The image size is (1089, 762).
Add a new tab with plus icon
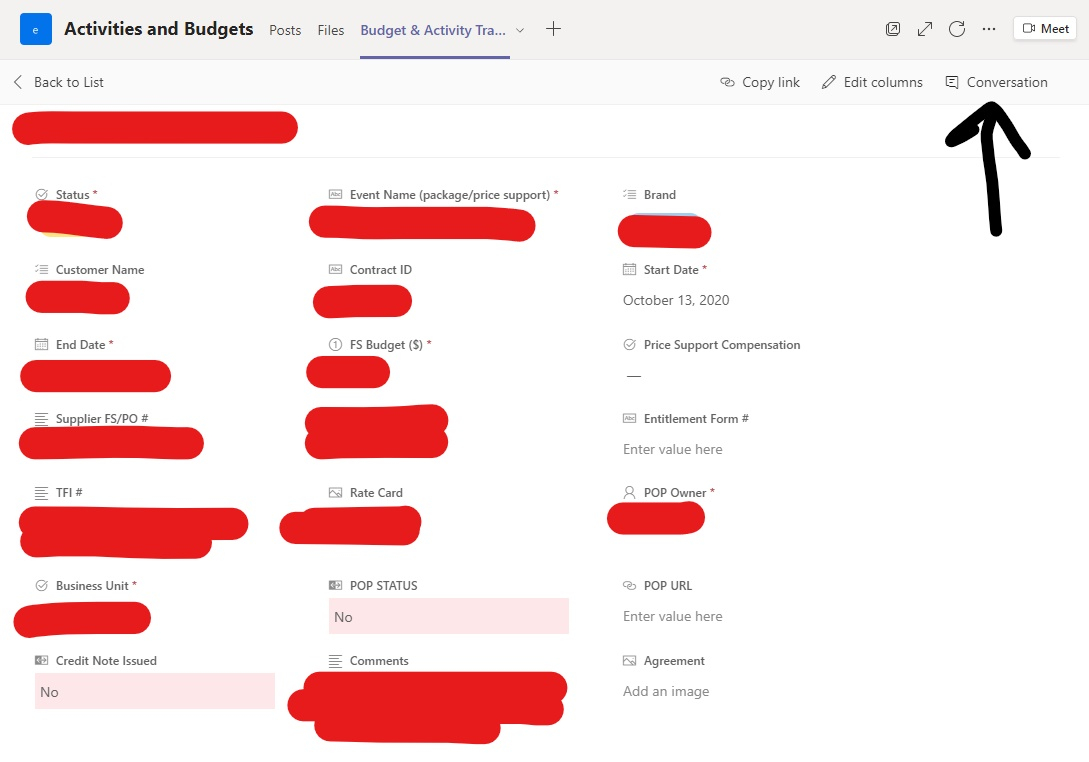553,29
